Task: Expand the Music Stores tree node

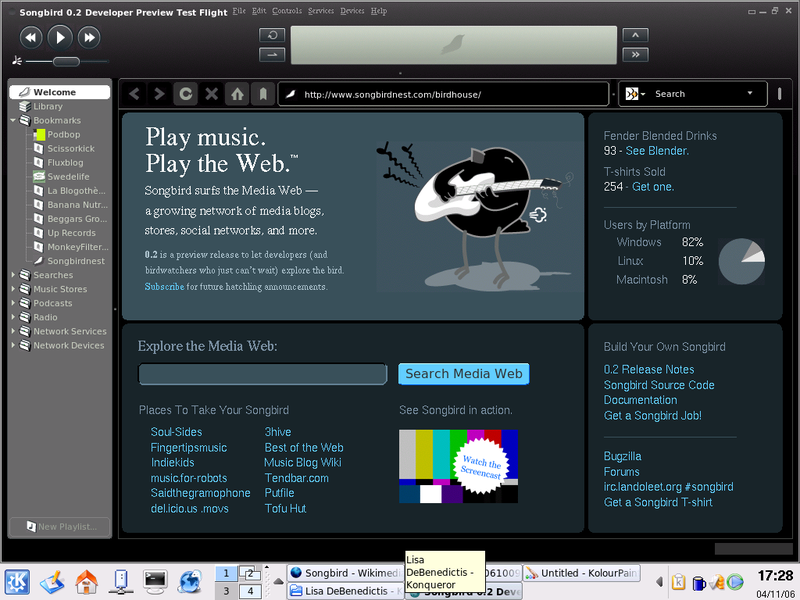Action: 14,289
